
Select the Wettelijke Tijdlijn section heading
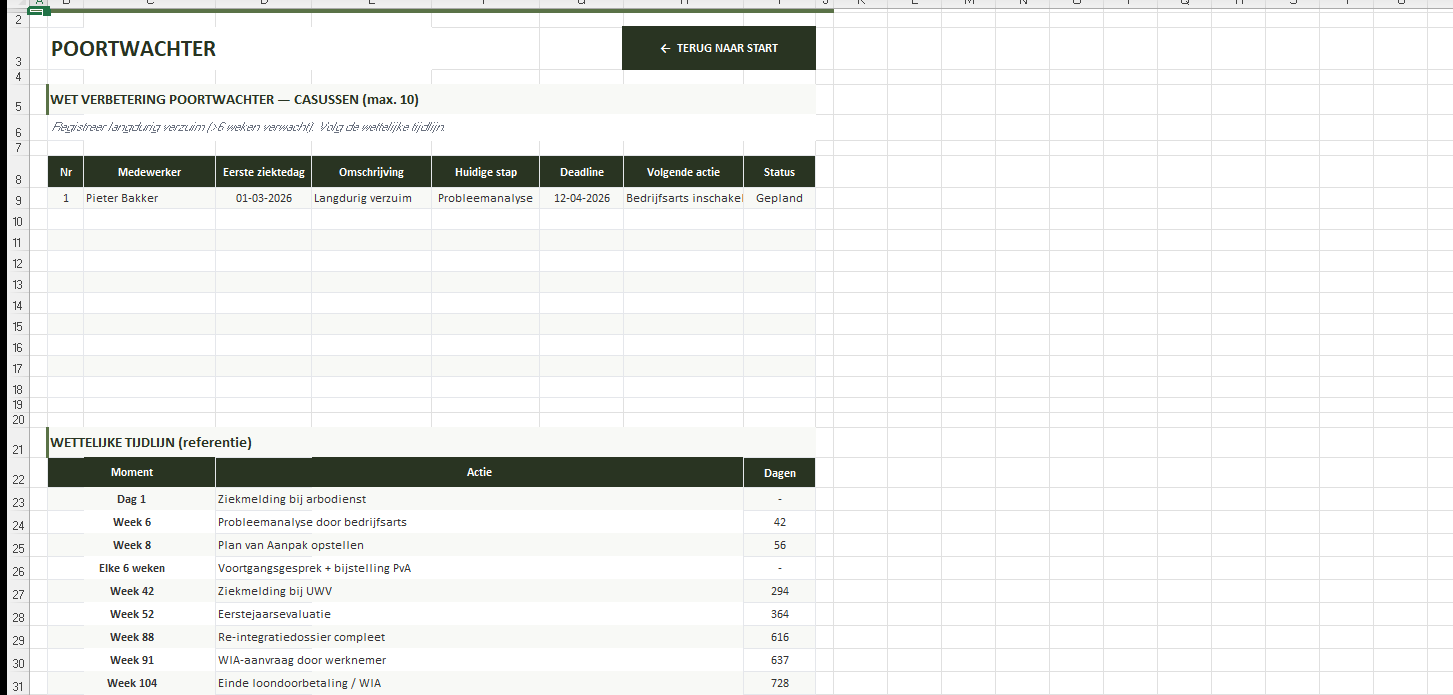151,442
